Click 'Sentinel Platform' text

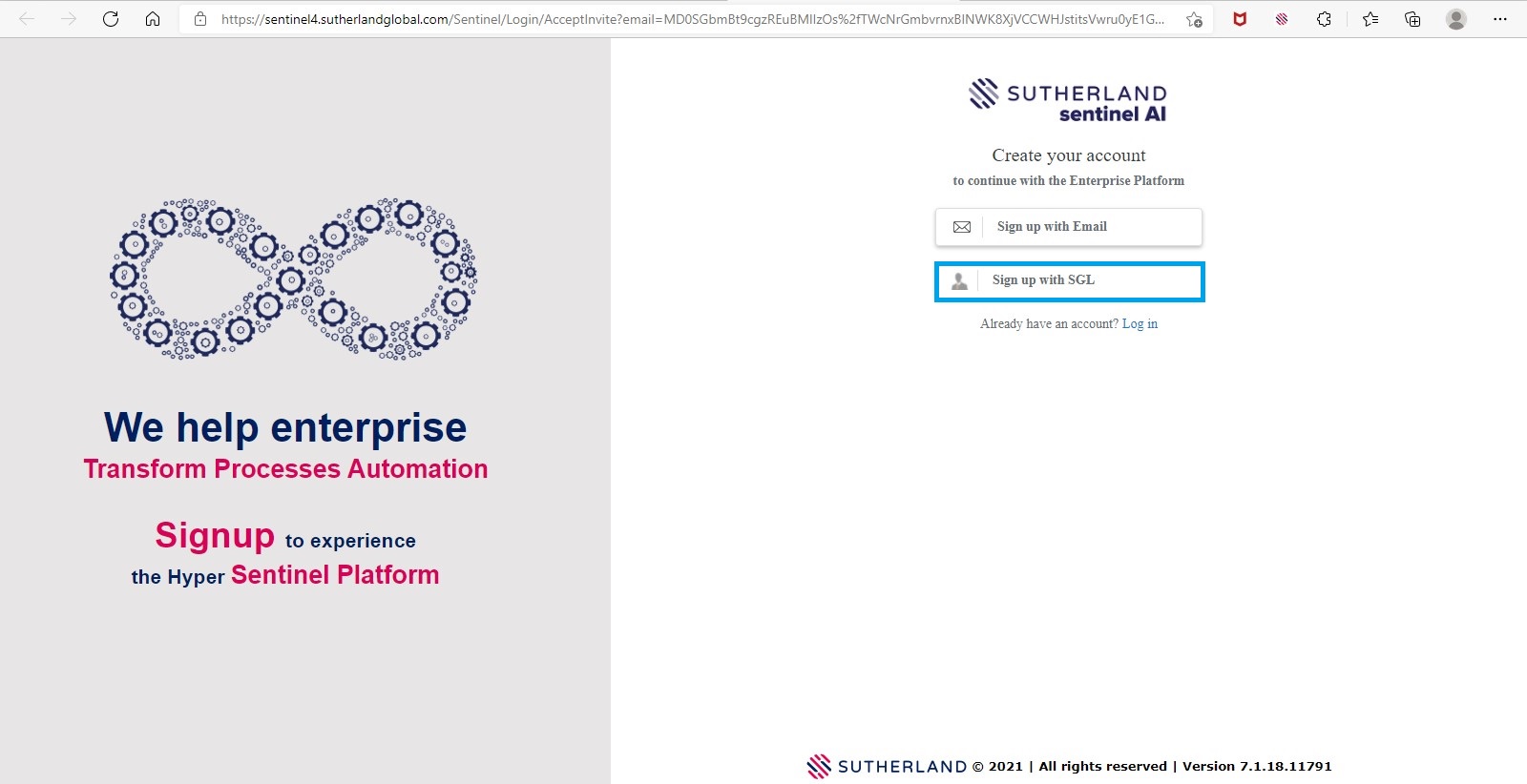335,575
